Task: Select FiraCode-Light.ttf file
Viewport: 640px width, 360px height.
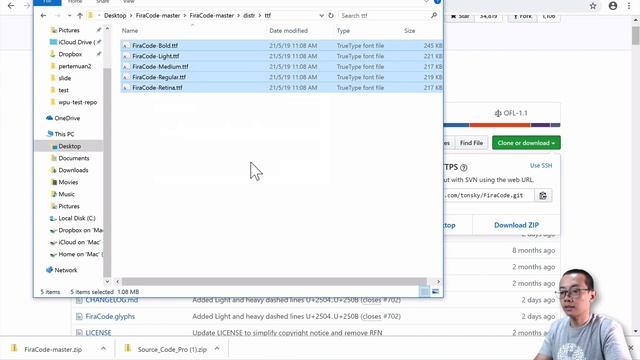Action: point(282,56)
